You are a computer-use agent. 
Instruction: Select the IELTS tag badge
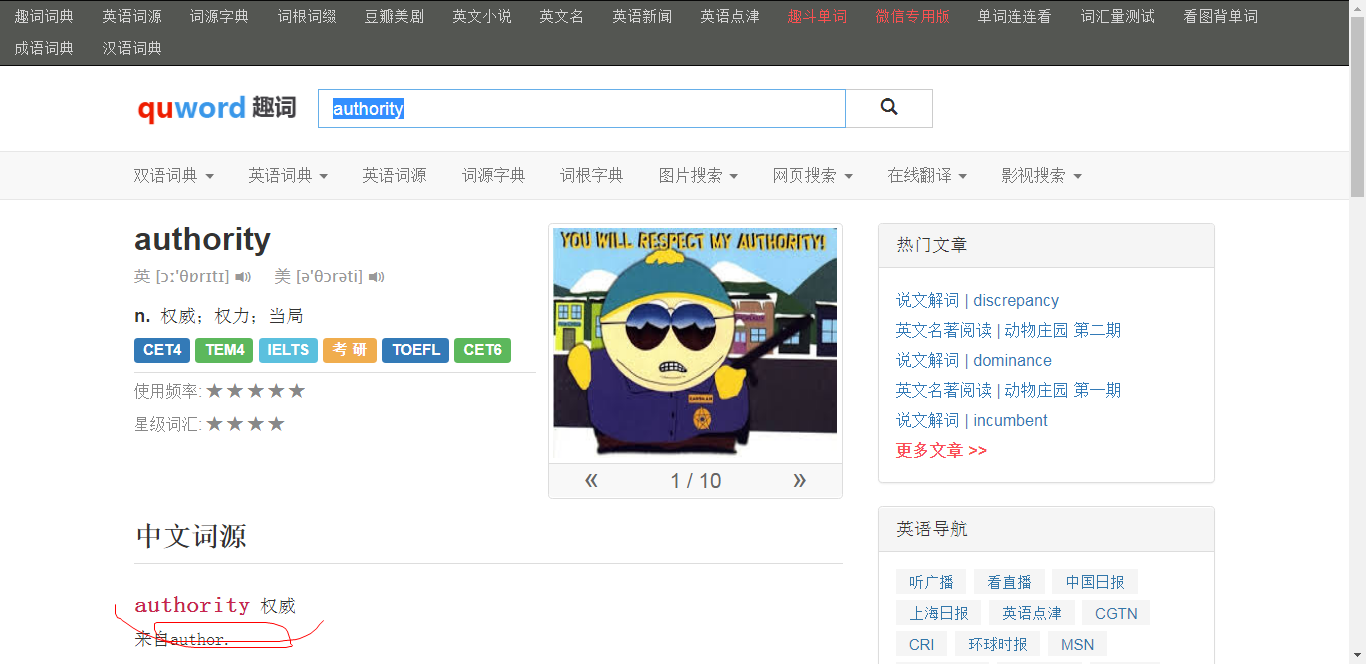[x=288, y=350]
